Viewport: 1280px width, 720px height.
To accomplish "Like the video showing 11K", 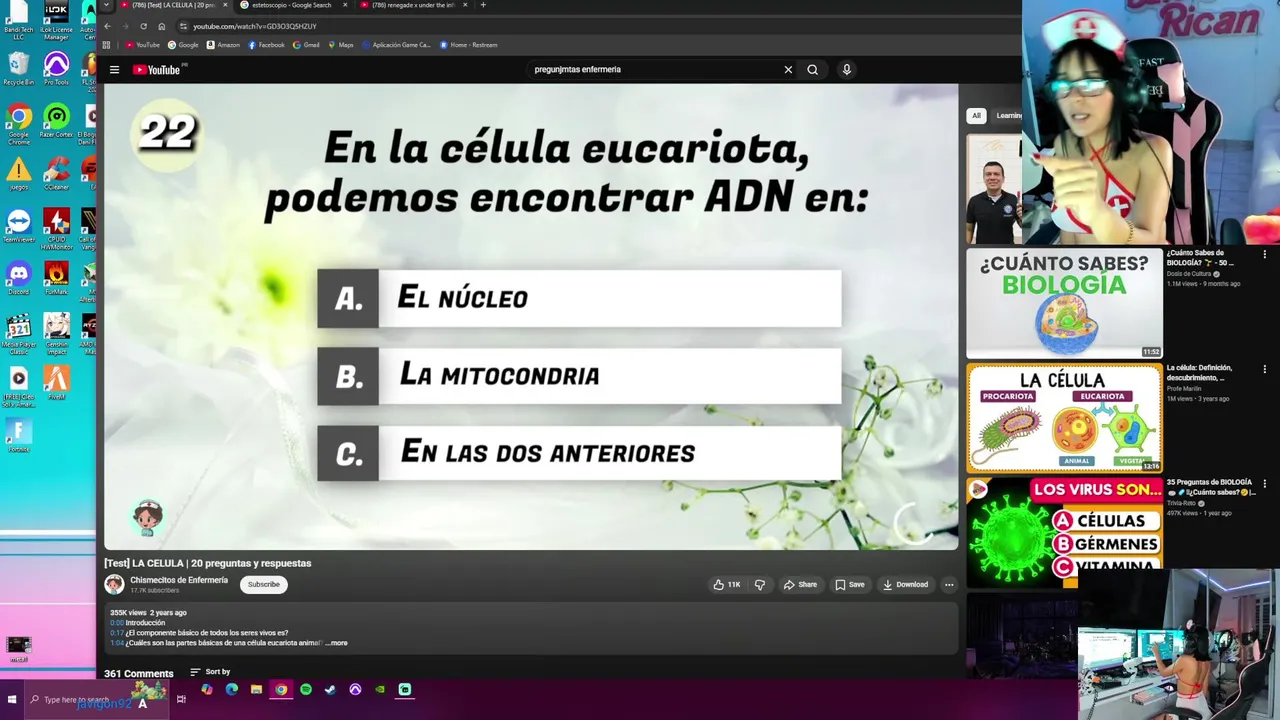I will [x=727, y=585].
